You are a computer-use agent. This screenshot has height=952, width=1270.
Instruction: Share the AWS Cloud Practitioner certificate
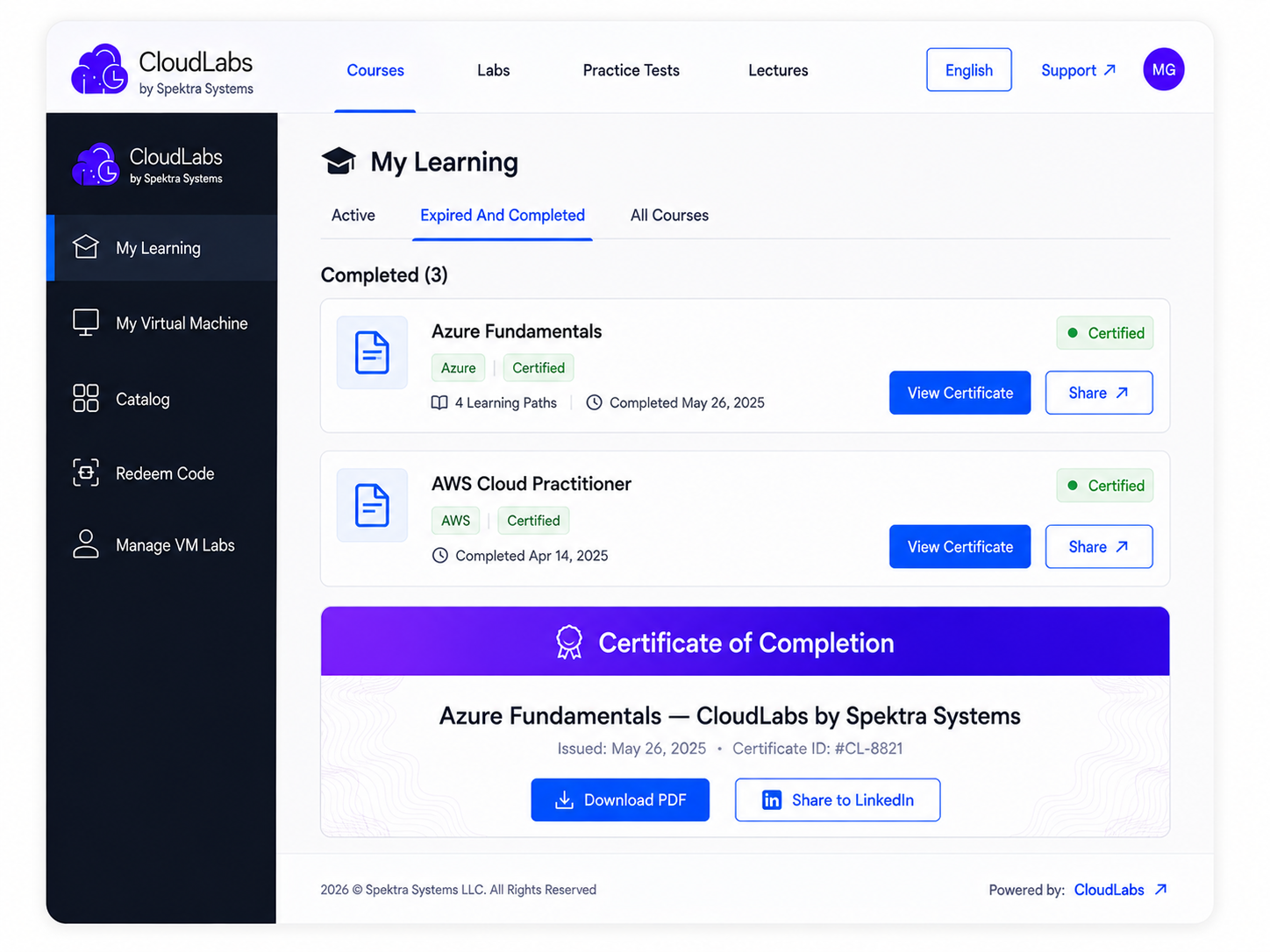pos(1099,546)
